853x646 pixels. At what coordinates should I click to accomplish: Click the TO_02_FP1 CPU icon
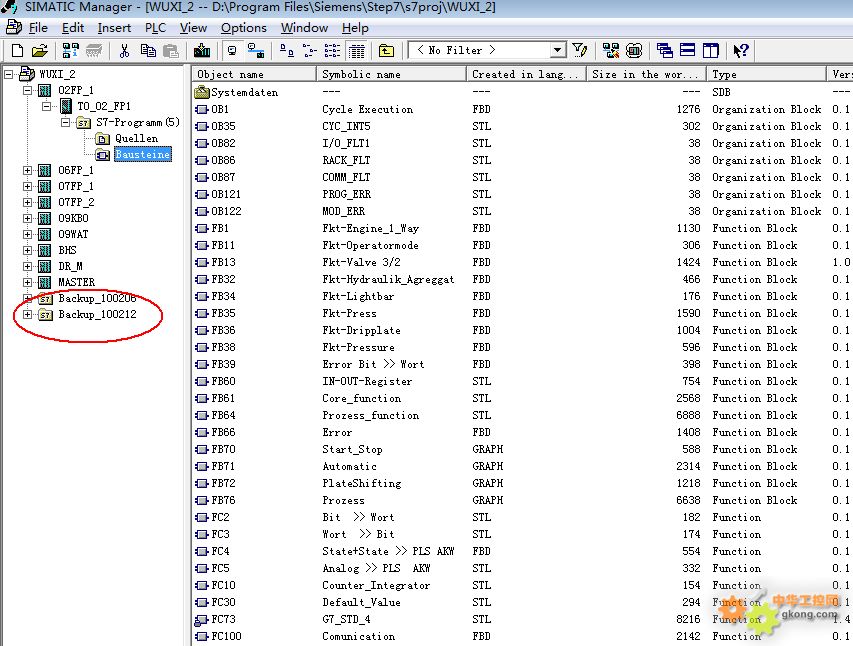(x=66, y=106)
